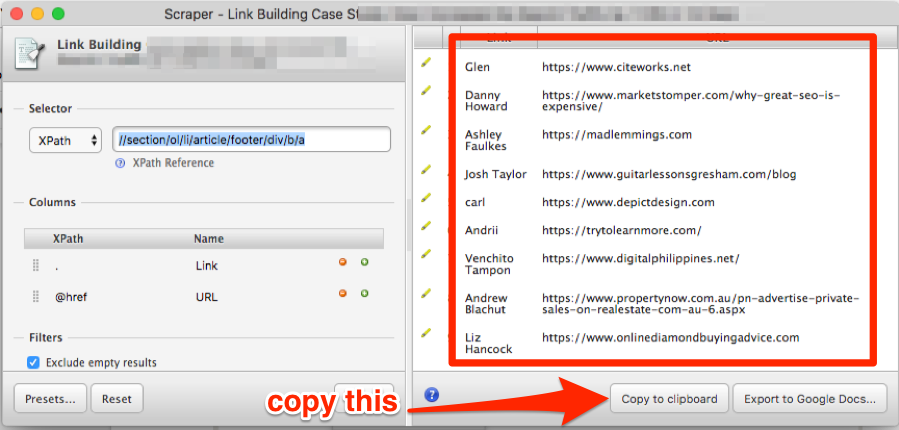Select the Josh Taylor result cell
899x430 pixels.
click(496, 174)
